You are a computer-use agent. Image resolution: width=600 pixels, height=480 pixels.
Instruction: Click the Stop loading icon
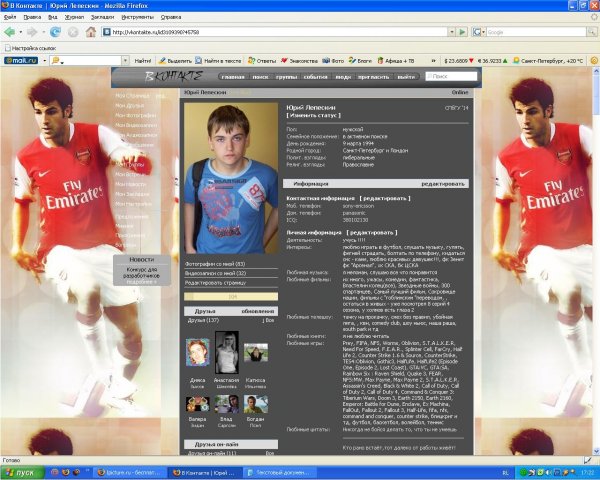[73, 32]
